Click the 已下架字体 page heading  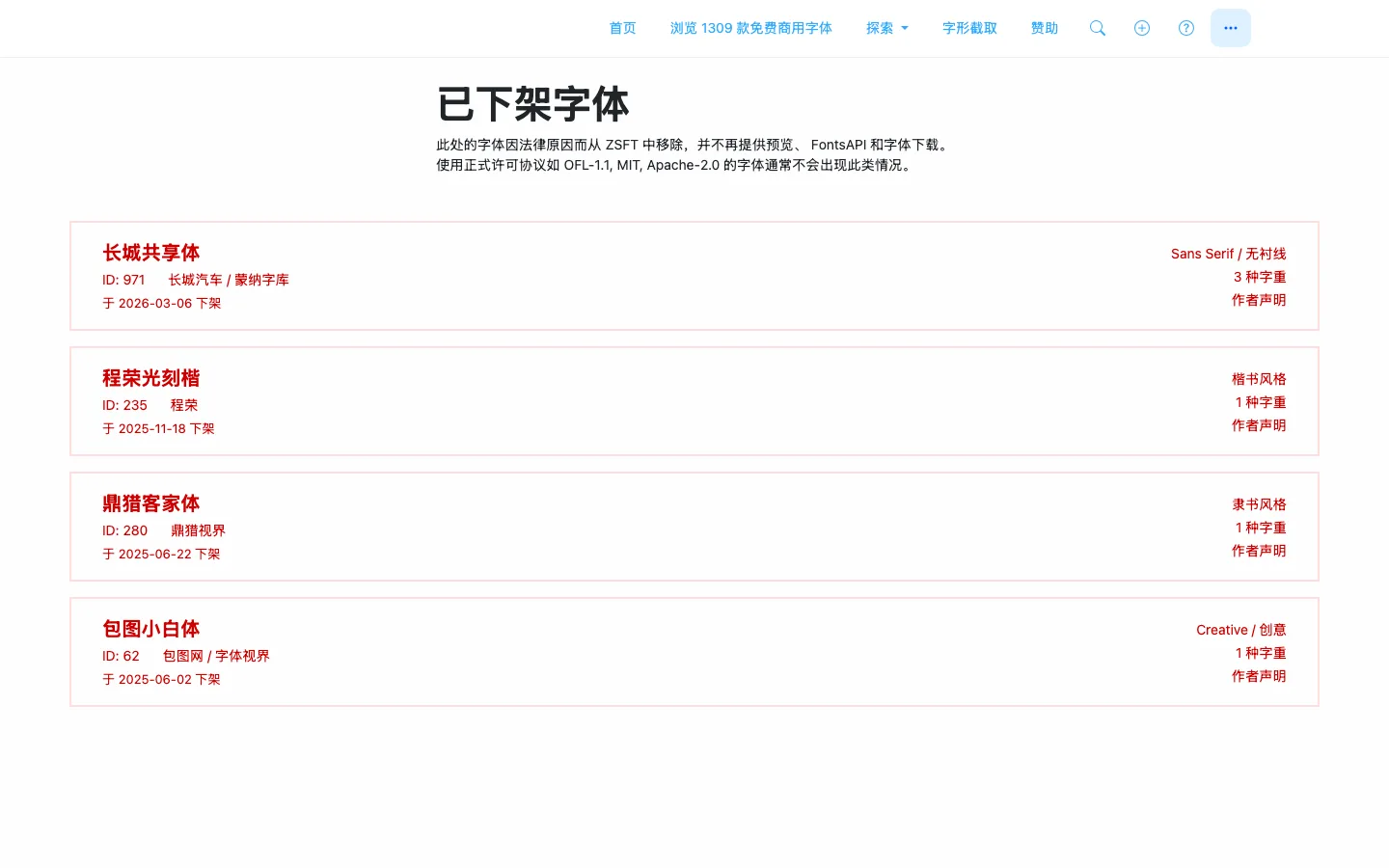532,104
